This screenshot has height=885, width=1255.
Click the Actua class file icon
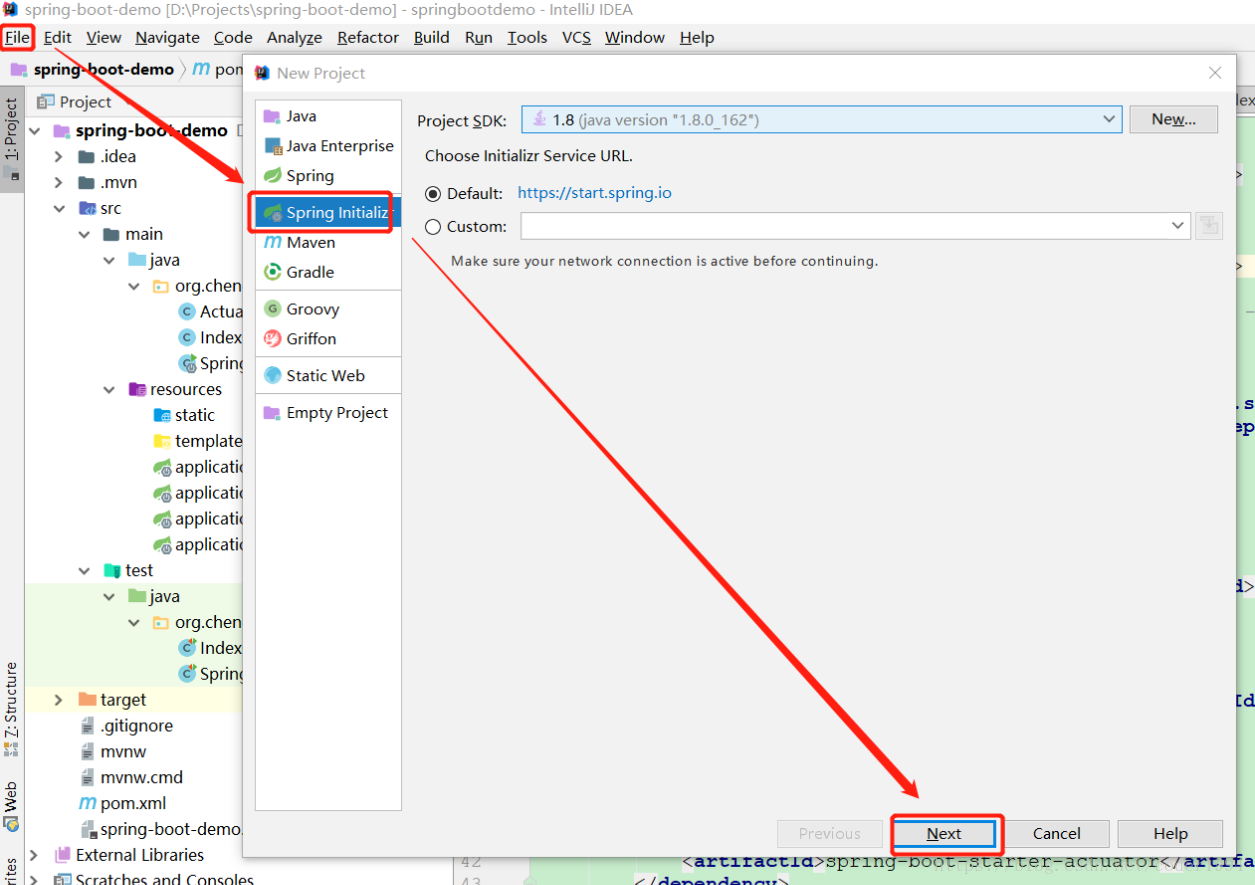[x=186, y=311]
